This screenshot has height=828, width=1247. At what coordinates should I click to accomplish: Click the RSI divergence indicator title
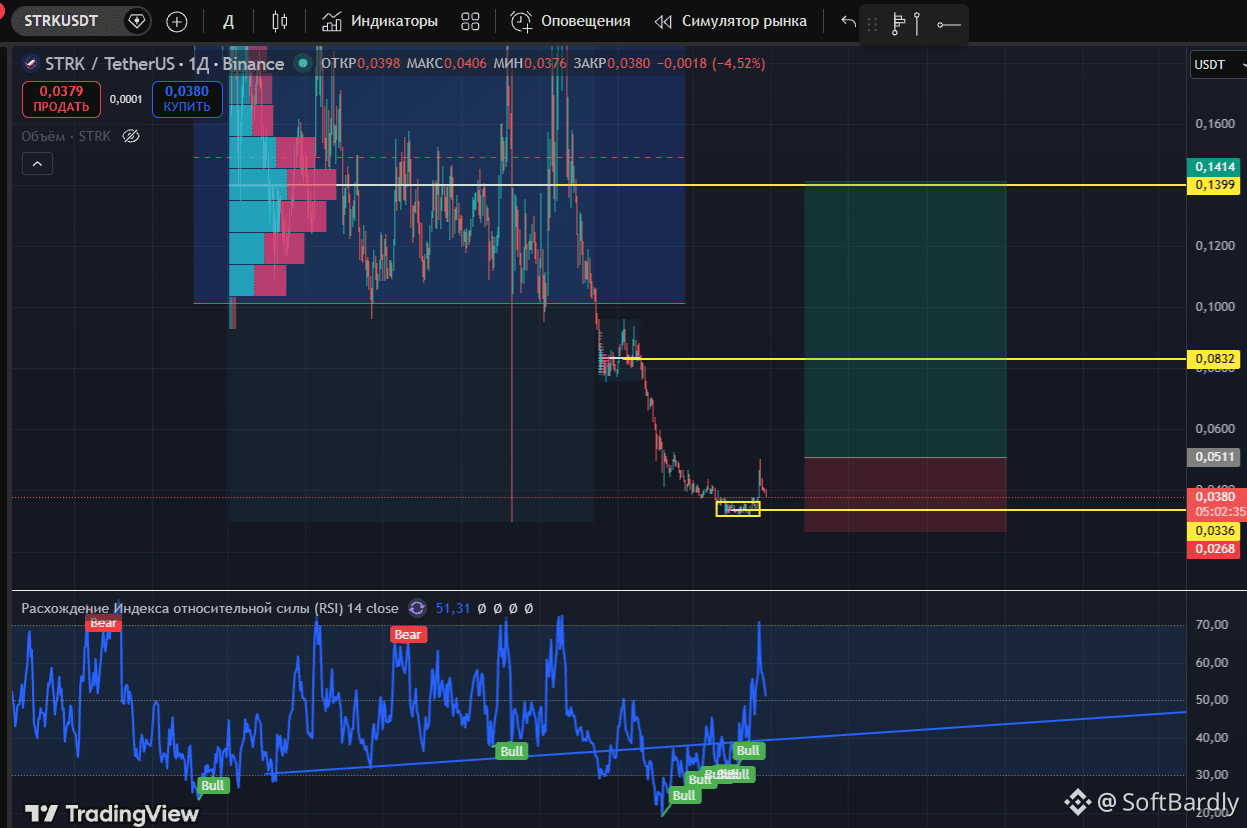[x=210, y=608]
